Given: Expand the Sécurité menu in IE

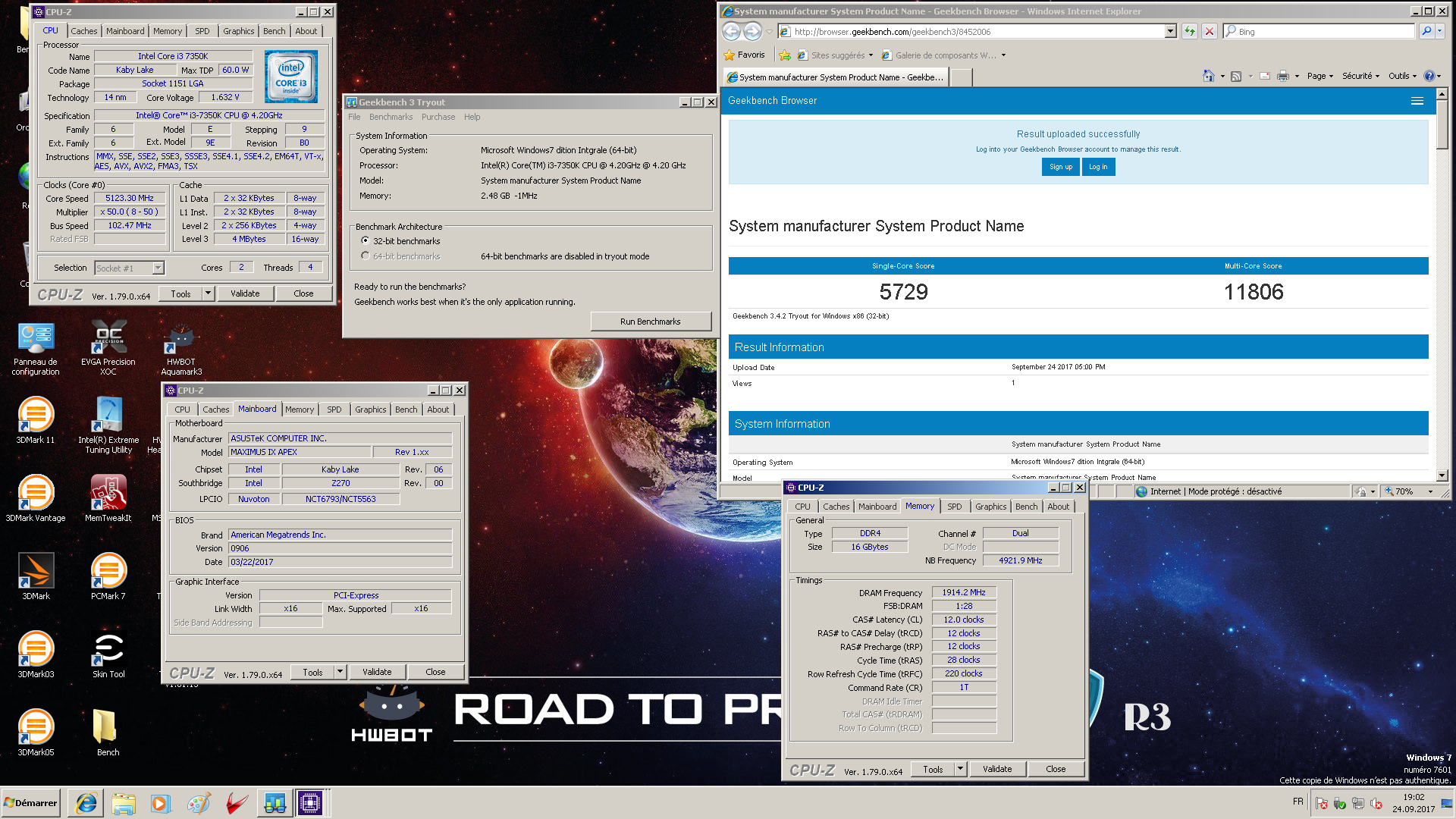Looking at the screenshot, I should pyautogui.click(x=1360, y=76).
